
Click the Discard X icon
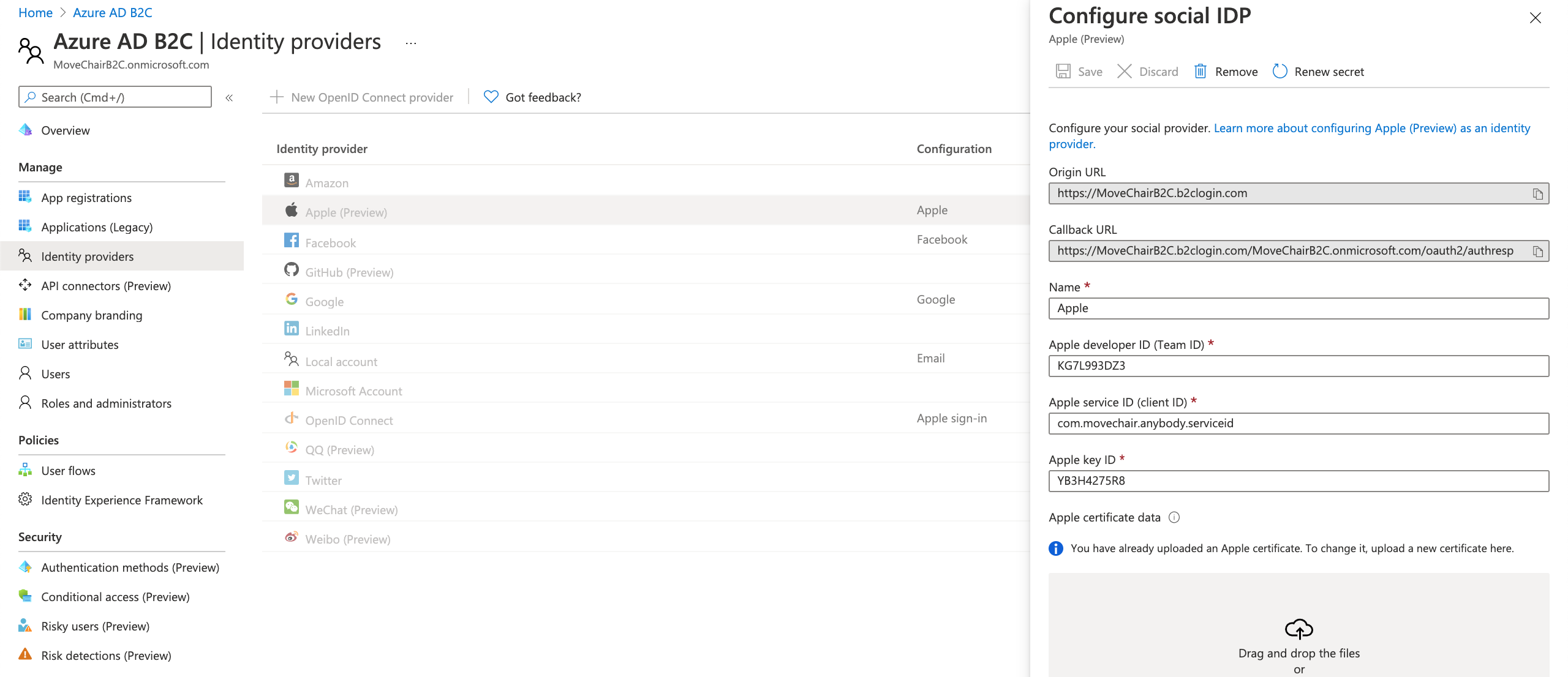1124,72
